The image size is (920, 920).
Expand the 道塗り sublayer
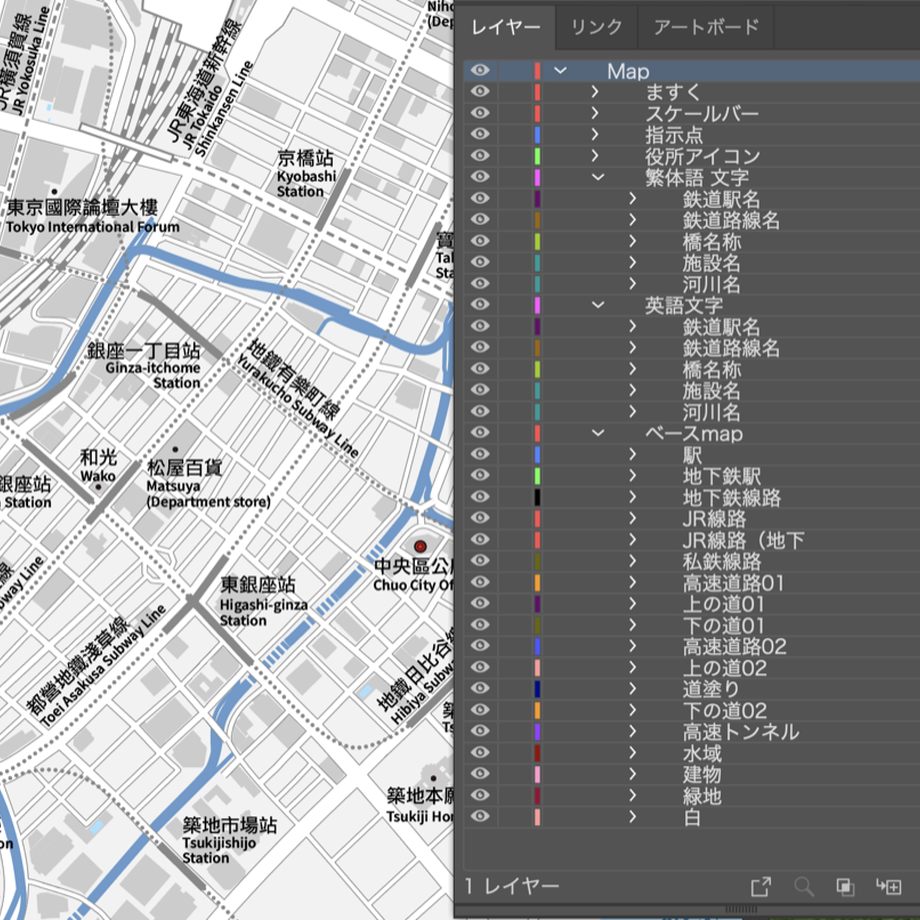coord(632,688)
